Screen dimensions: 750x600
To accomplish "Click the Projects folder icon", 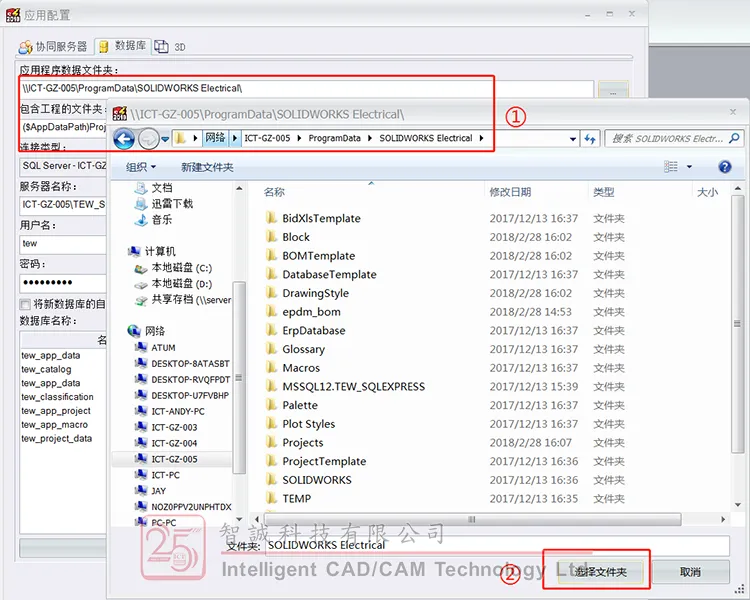I will point(271,442).
